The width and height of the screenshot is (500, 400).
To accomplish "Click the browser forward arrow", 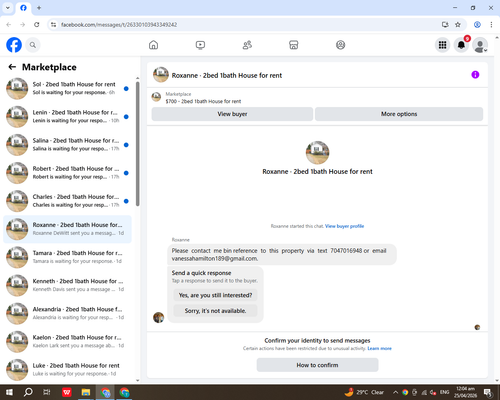I will [x=23, y=25].
